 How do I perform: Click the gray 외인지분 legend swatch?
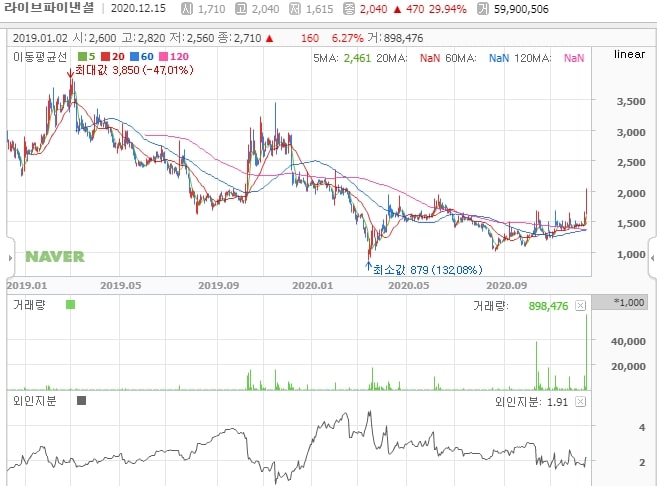tap(81, 401)
